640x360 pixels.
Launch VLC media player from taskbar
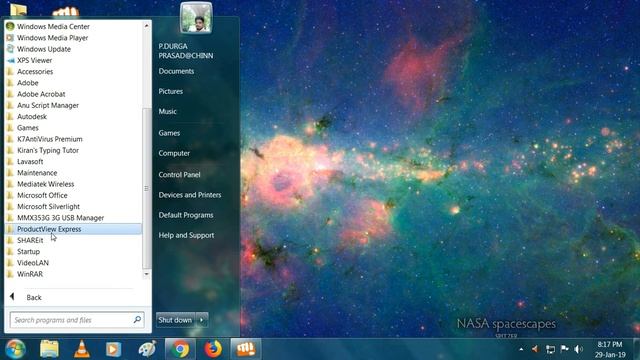(x=82, y=349)
